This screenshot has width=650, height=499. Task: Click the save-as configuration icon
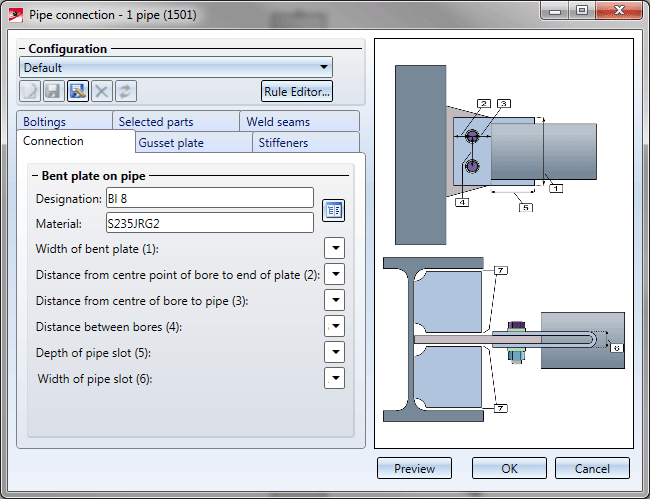[78, 92]
